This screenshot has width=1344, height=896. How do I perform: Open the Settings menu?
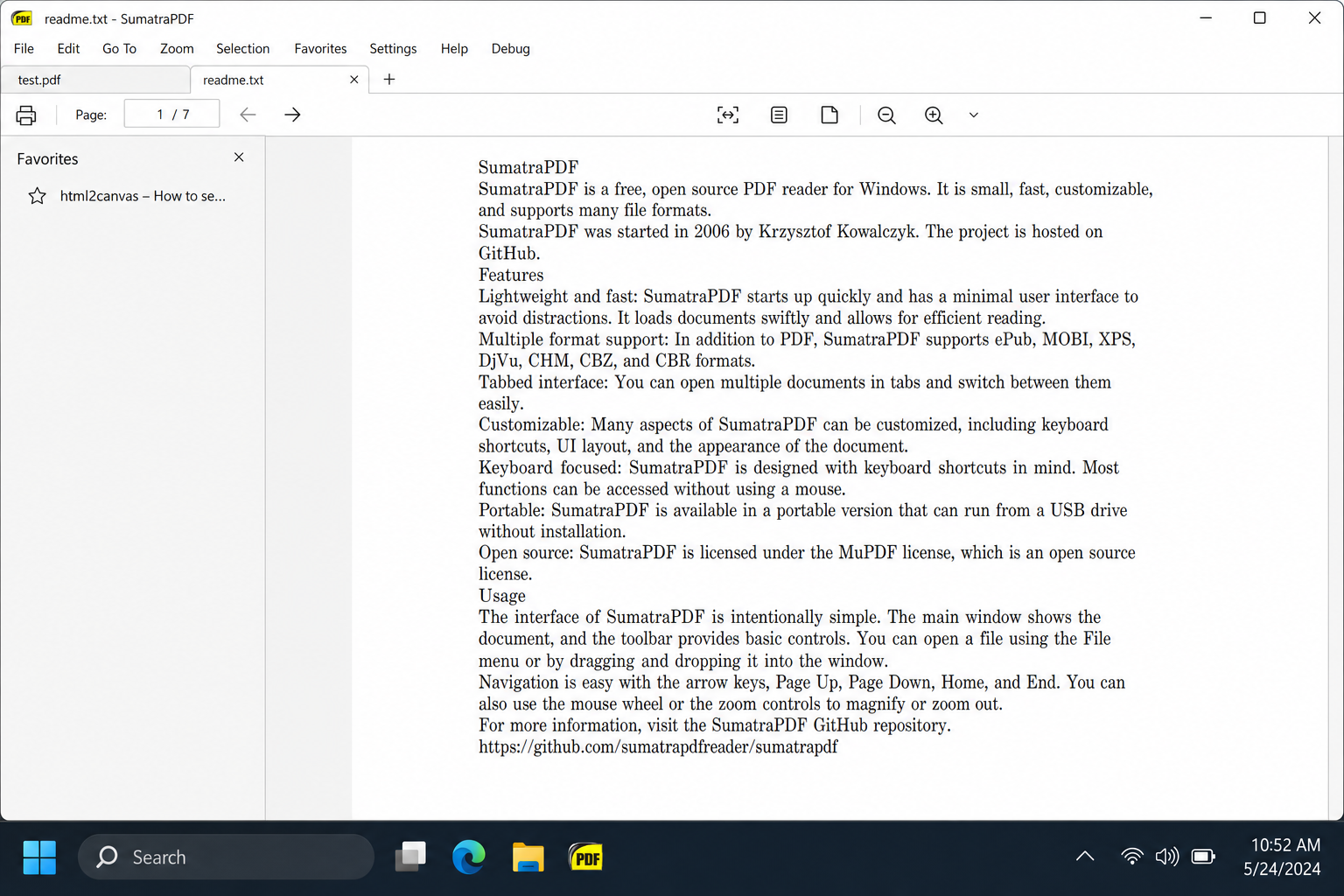(393, 49)
